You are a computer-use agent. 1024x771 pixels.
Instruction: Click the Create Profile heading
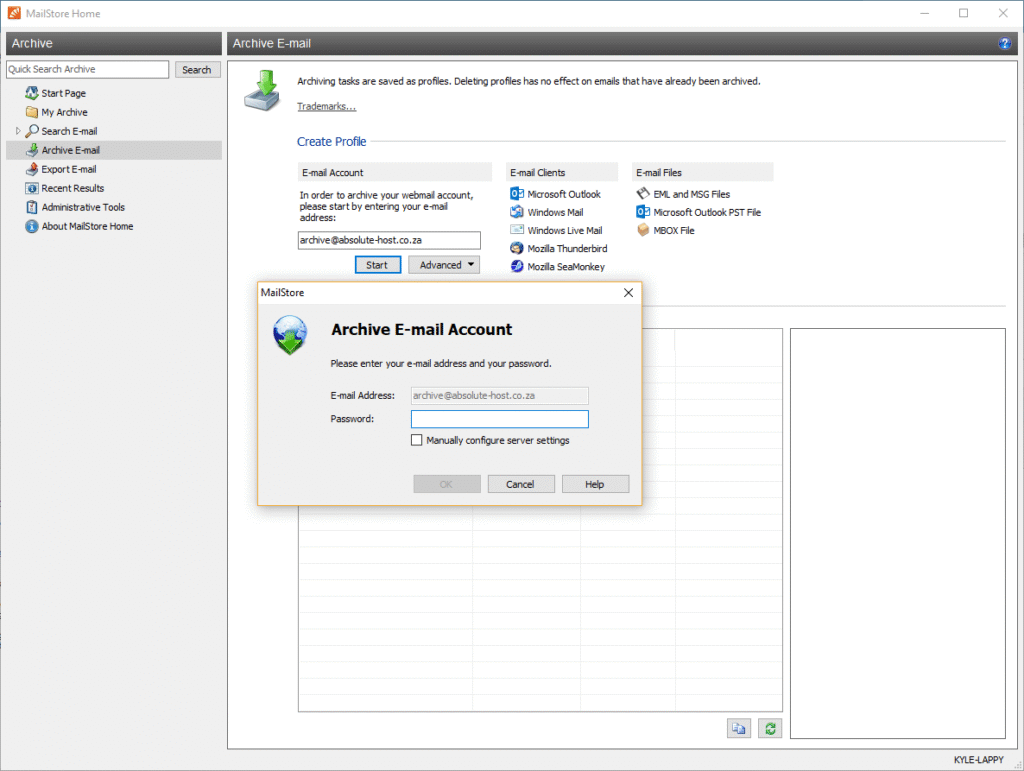click(x=331, y=141)
